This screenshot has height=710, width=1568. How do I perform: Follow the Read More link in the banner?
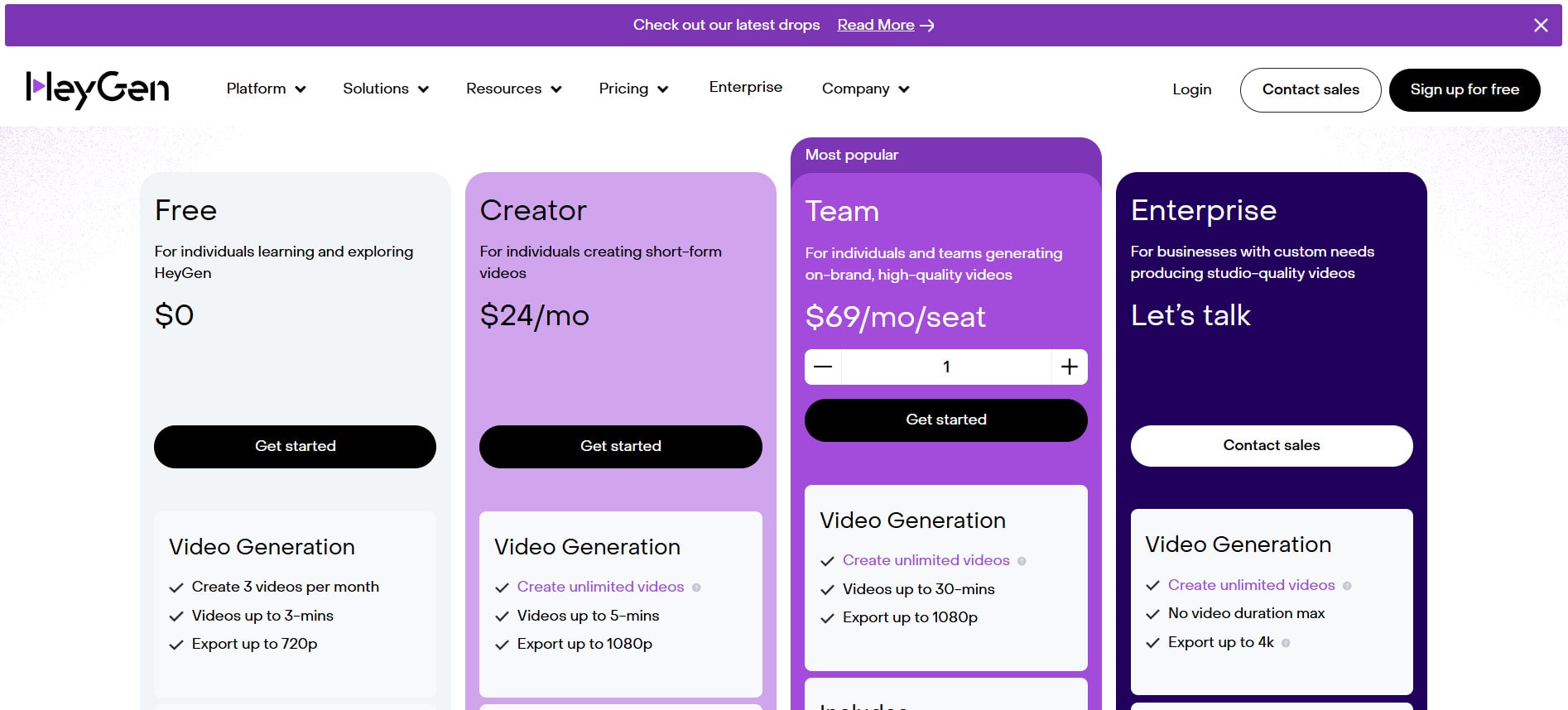pyautogui.click(x=876, y=25)
